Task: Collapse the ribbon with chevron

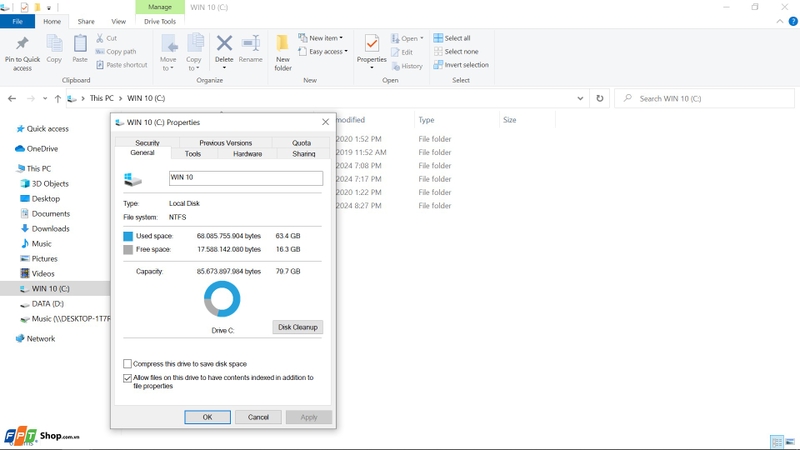Action: (x=780, y=21)
